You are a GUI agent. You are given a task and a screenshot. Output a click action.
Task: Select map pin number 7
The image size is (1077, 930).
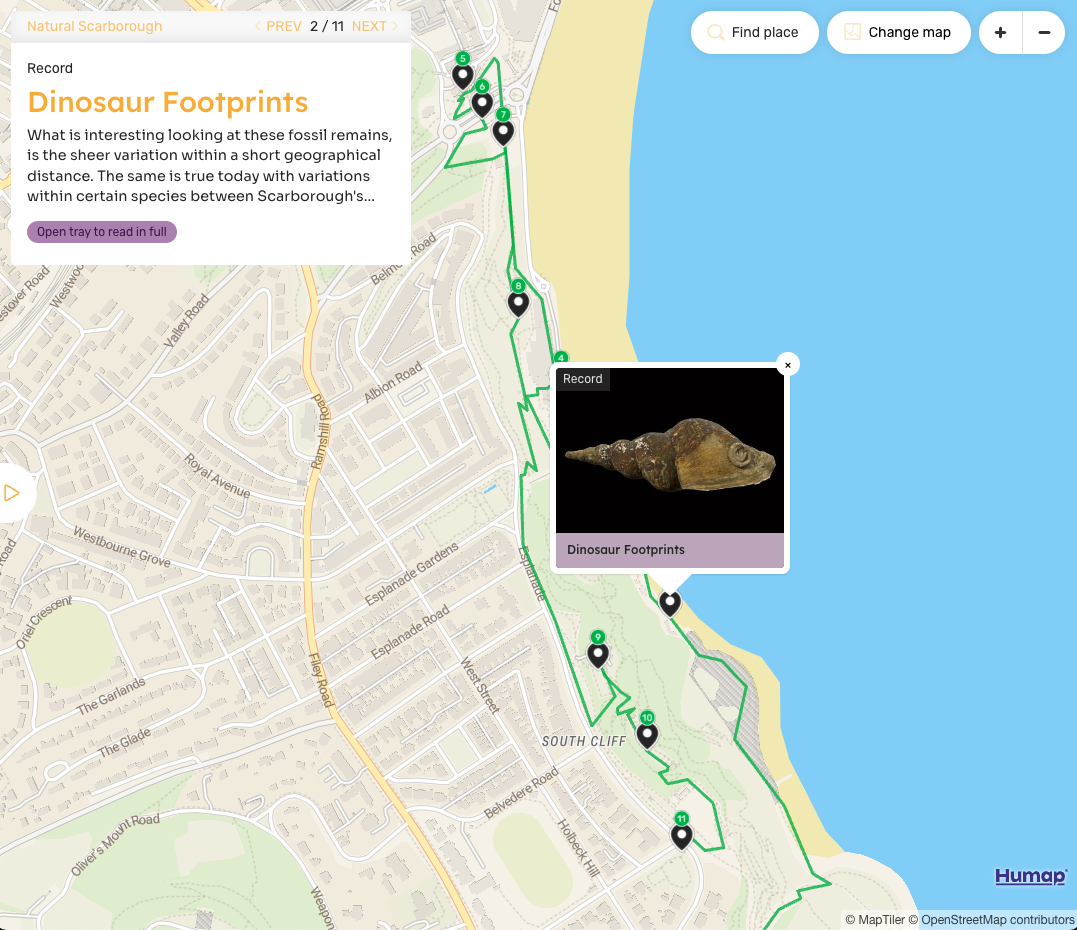(503, 129)
